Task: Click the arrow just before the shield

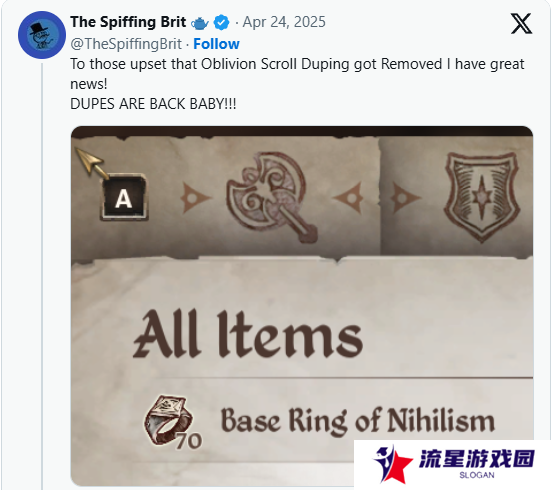Action: click(x=405, y=197)
